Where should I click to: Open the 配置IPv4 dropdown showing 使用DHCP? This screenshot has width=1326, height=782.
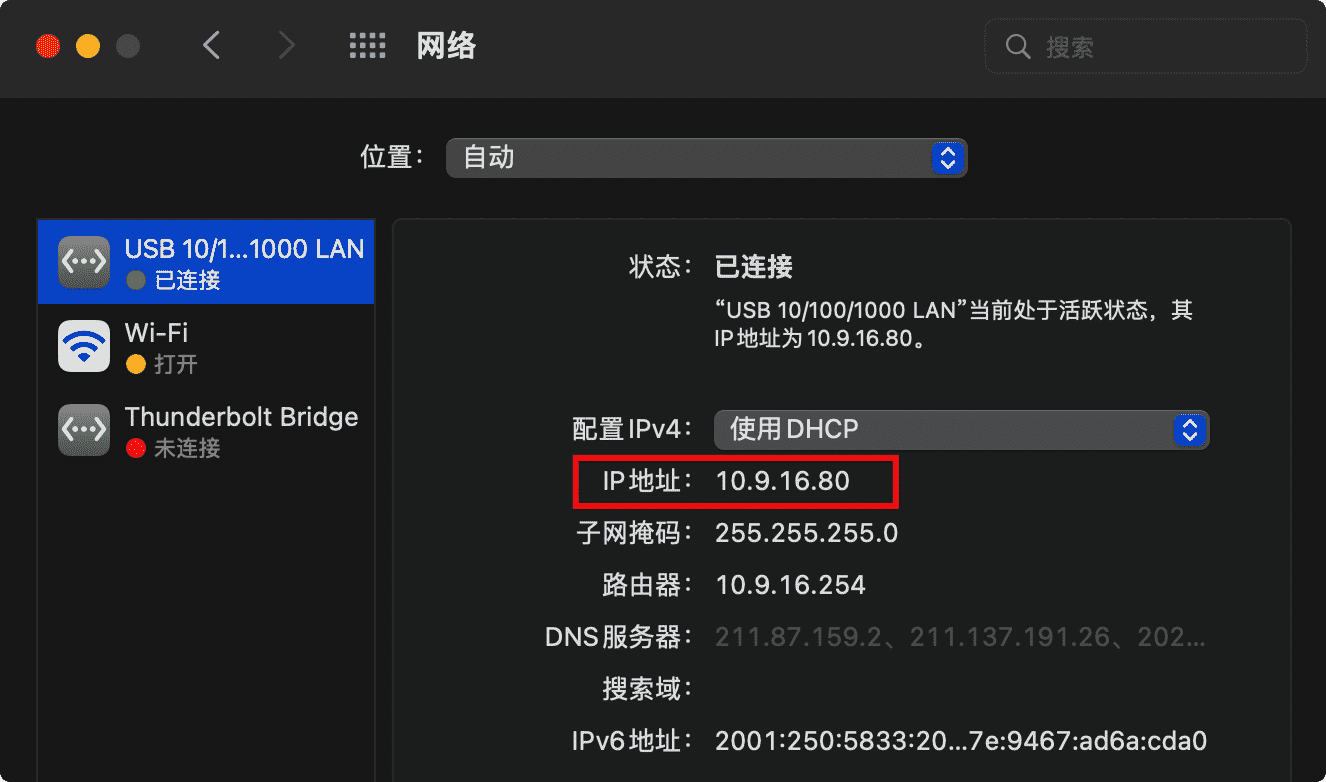960,429
